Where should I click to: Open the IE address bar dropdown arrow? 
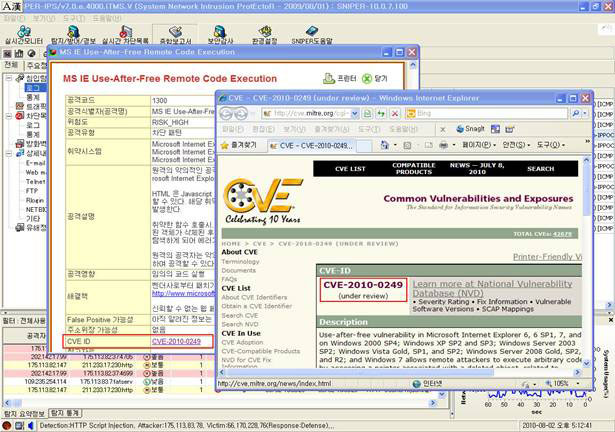(x=355, y=114)
